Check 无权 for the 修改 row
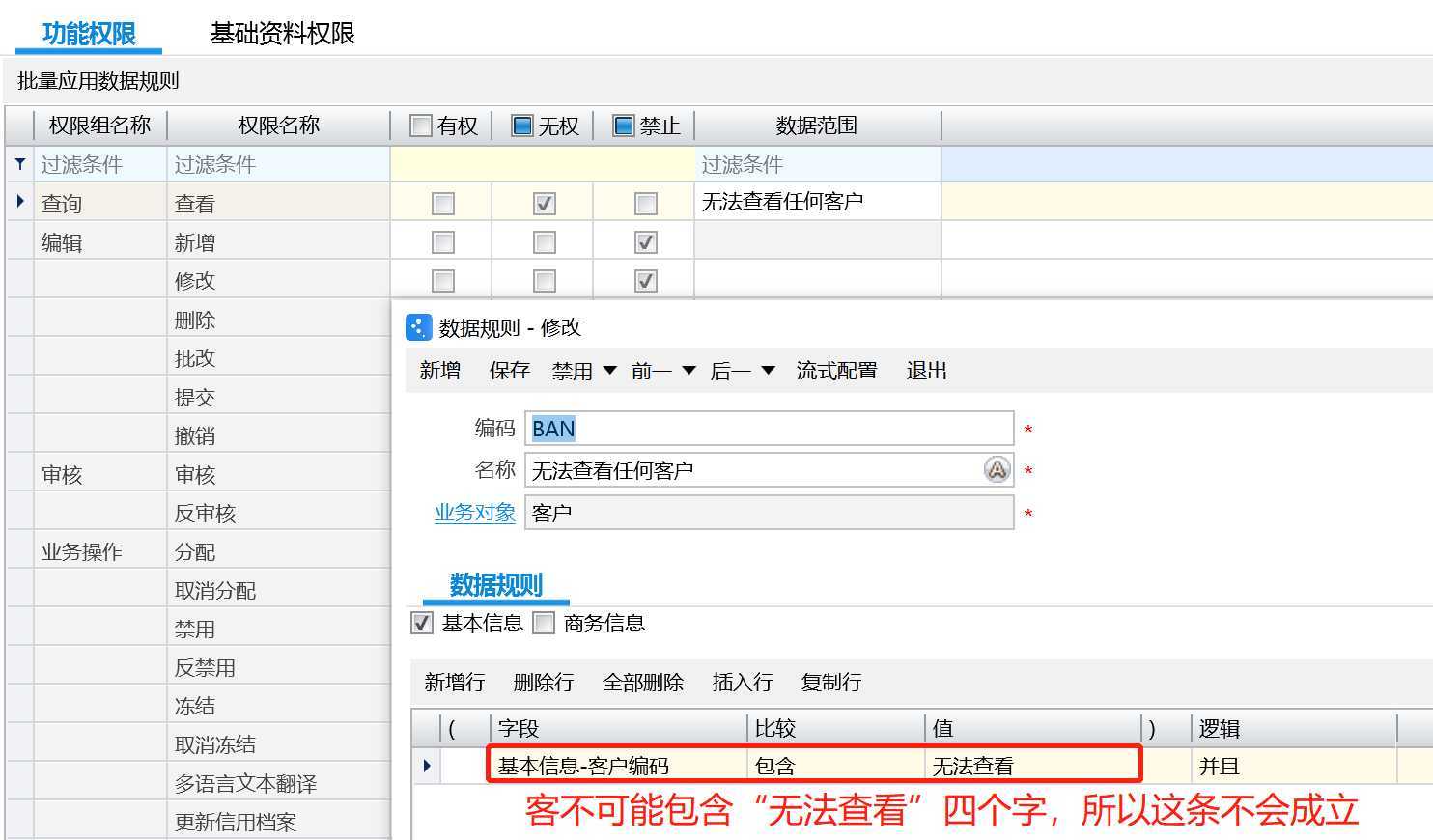 (x=545, y=280)
